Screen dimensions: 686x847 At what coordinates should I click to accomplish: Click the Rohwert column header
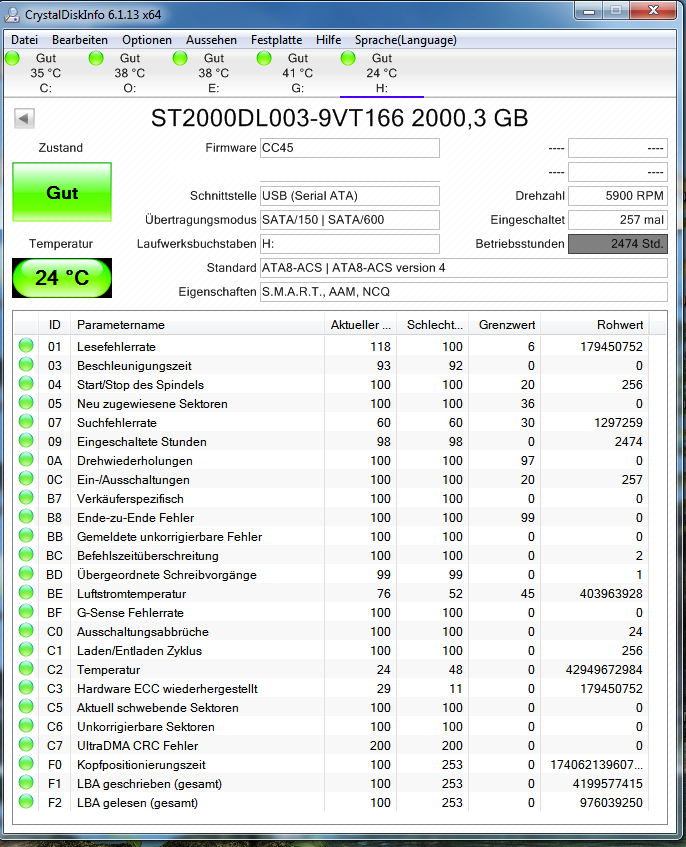[595, 325]
